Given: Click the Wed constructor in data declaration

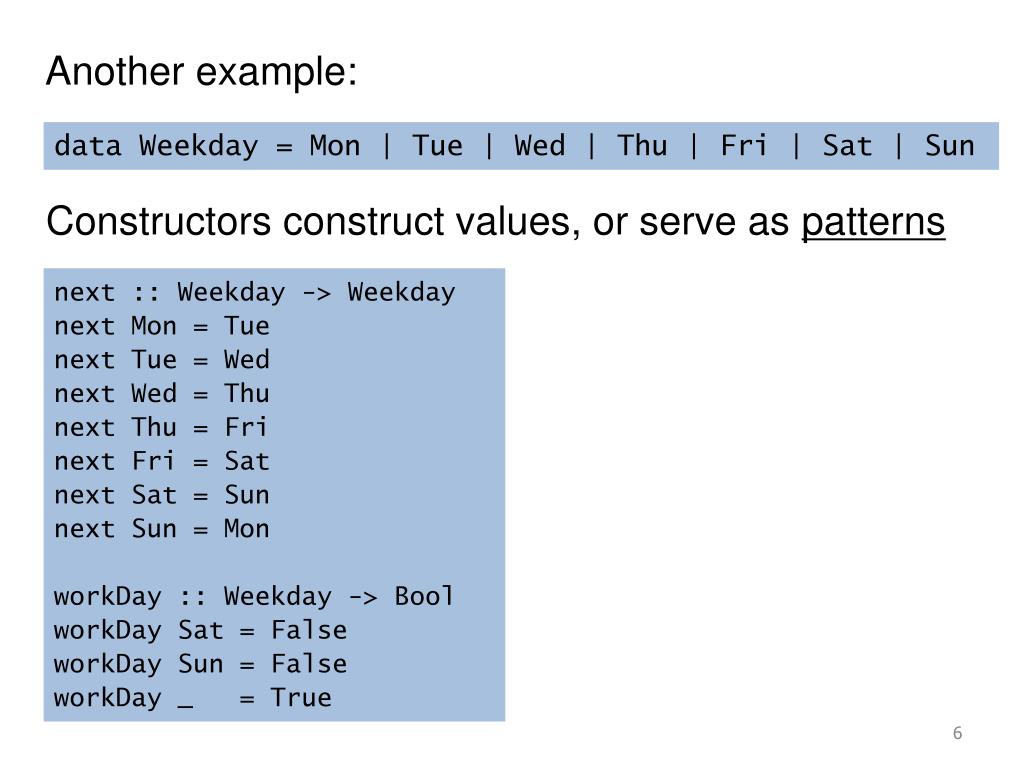Looking at the screenshot, I should coord(539,145).
